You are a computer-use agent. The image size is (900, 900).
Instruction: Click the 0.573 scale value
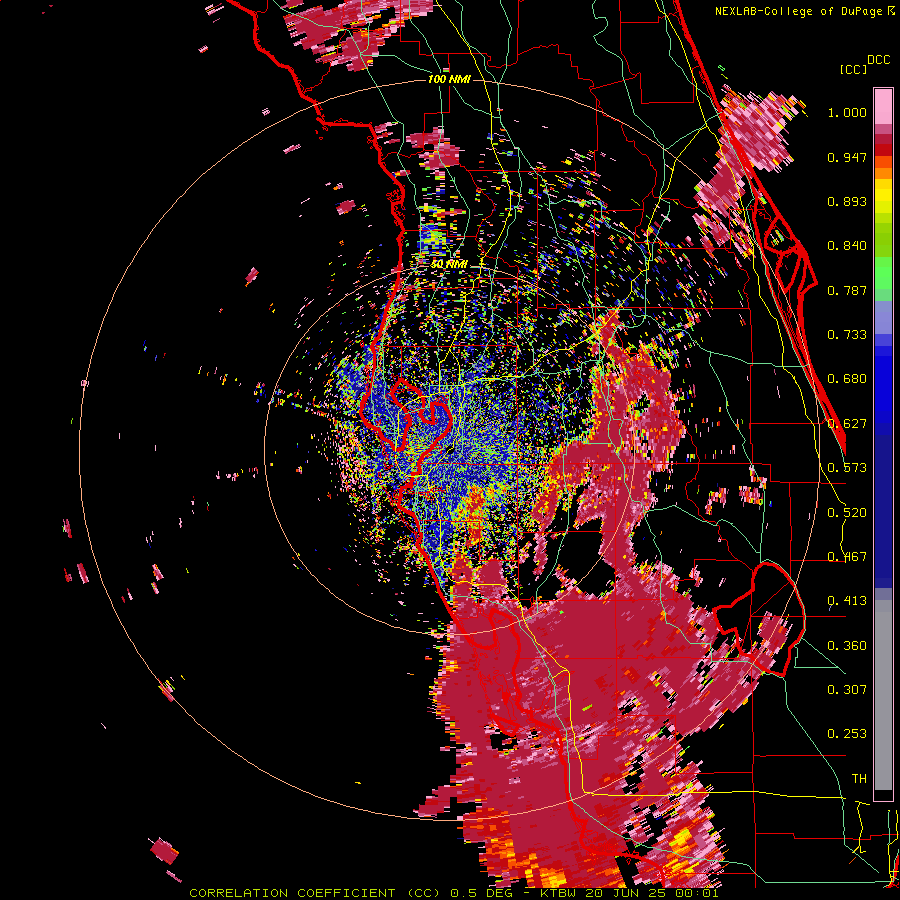point(847,468)
